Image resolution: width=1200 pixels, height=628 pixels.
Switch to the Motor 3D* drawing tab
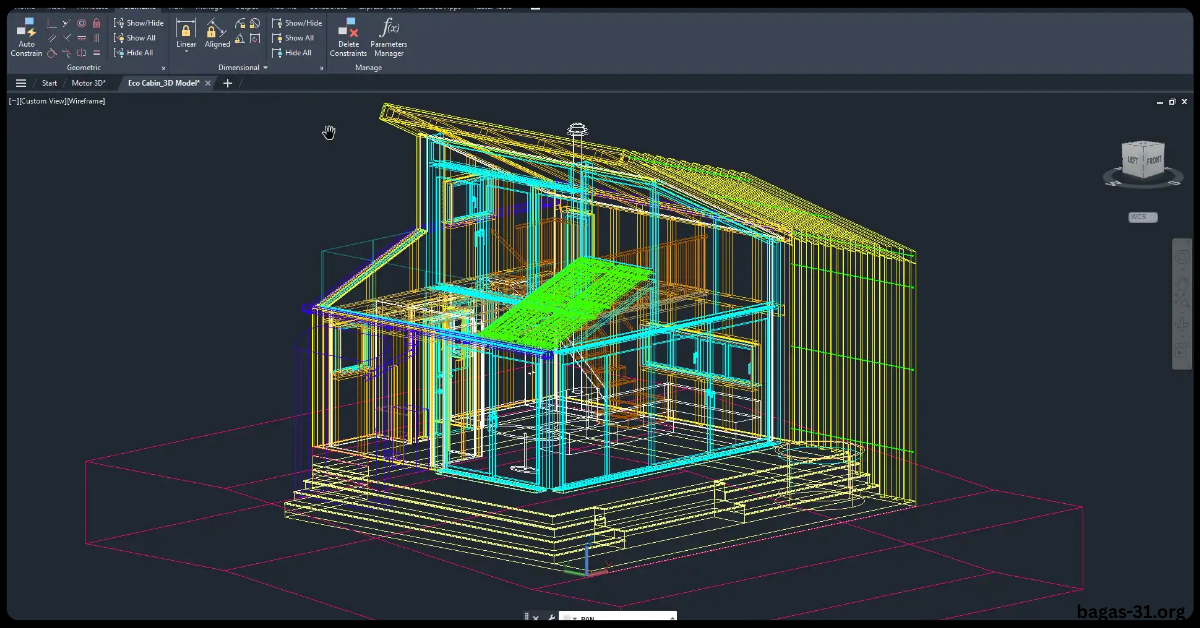(88, 83)
